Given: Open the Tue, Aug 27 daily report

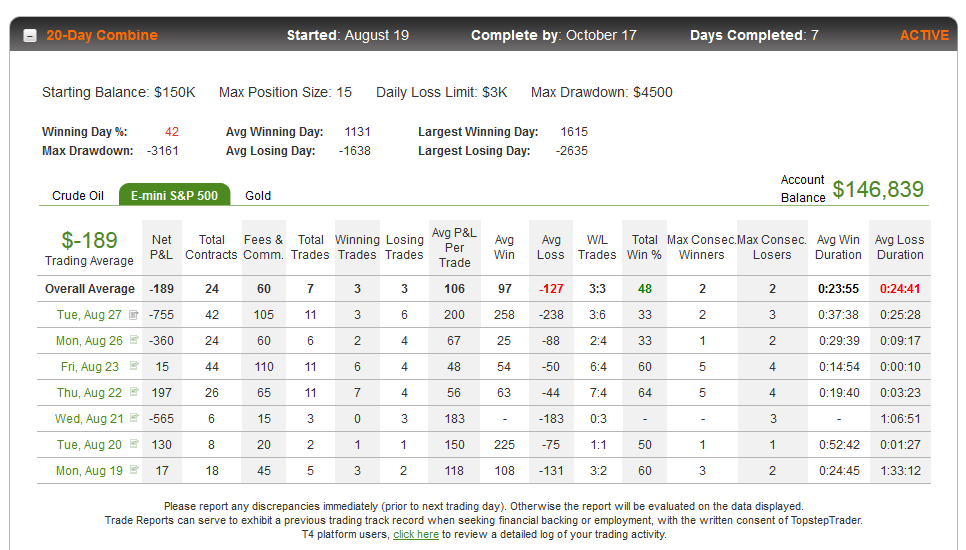Looking at the screenshot, I should [89, 315].
